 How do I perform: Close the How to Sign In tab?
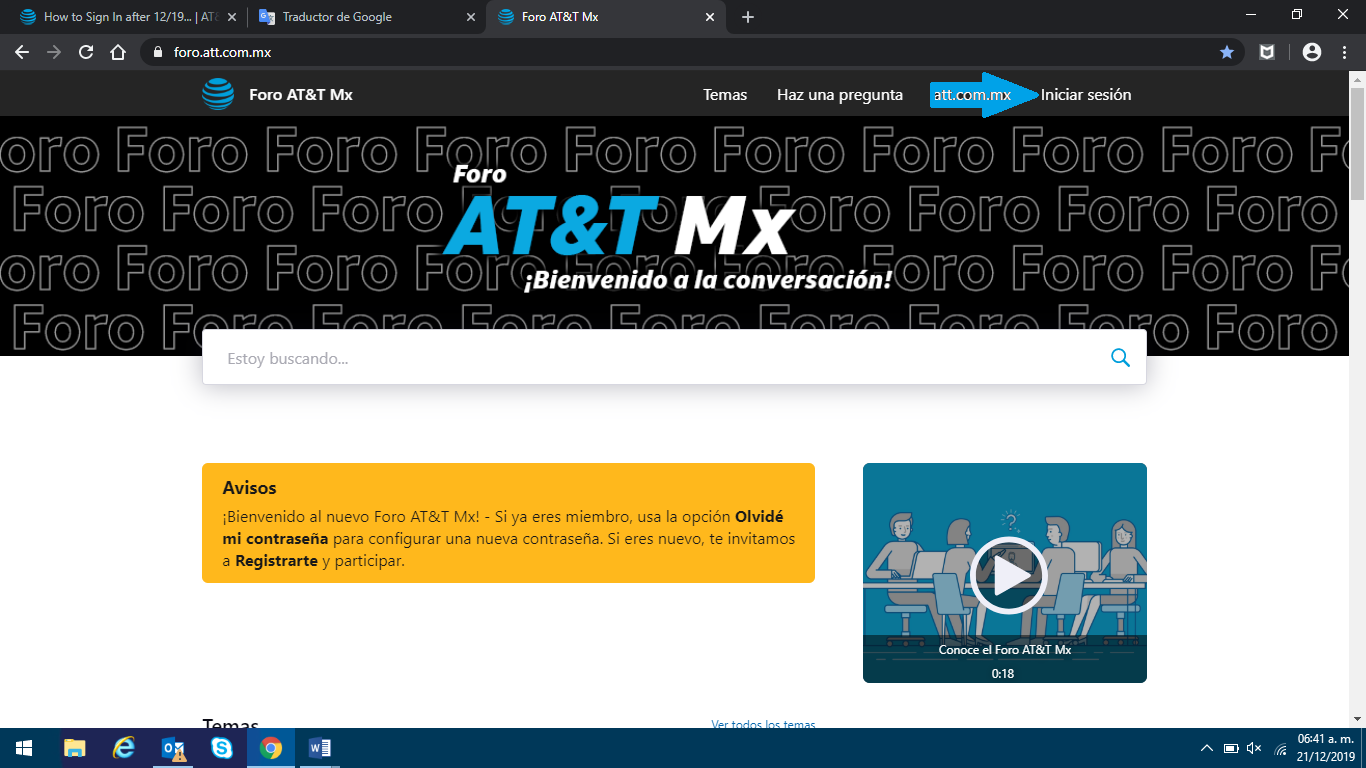tap(232, 17)
